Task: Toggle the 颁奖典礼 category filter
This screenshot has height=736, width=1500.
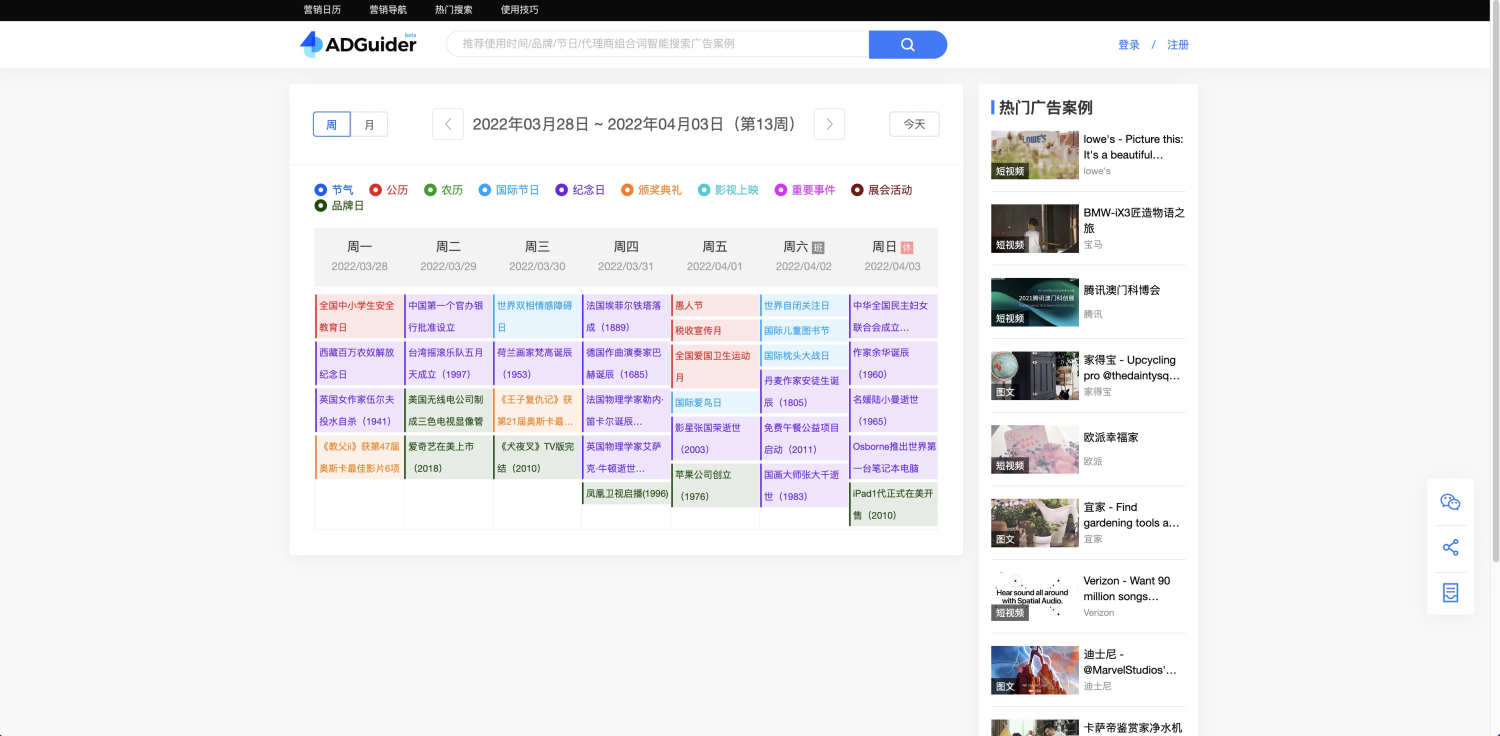Action: point(652,190)
